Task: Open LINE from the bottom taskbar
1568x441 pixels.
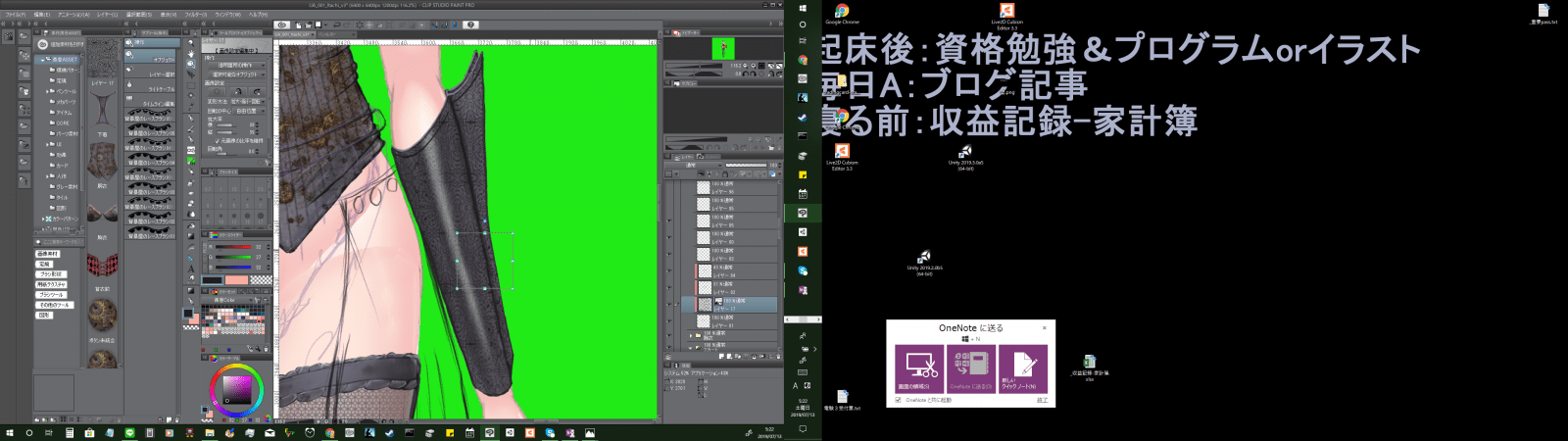Action: point(129,432)
